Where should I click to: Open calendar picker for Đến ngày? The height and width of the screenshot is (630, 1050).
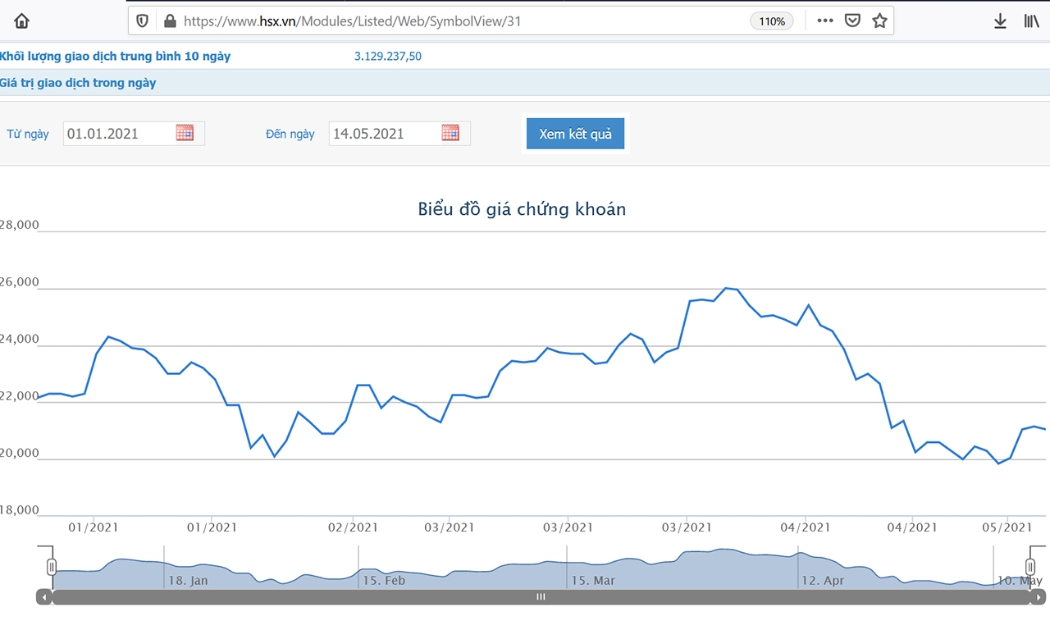[x=451, y=133]
